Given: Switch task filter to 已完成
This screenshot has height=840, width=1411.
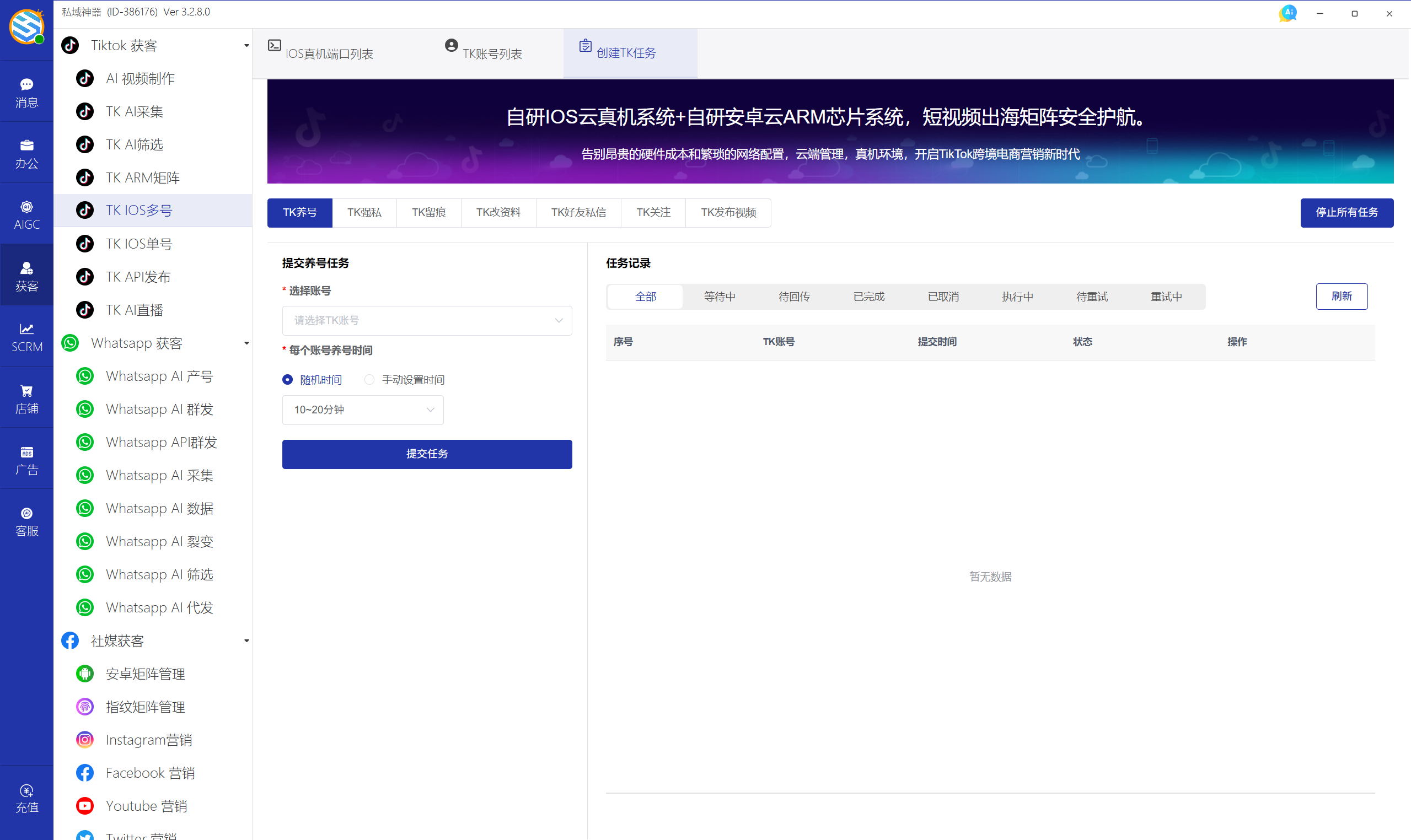Looking at the screenshot, I should tap(868, 296).
